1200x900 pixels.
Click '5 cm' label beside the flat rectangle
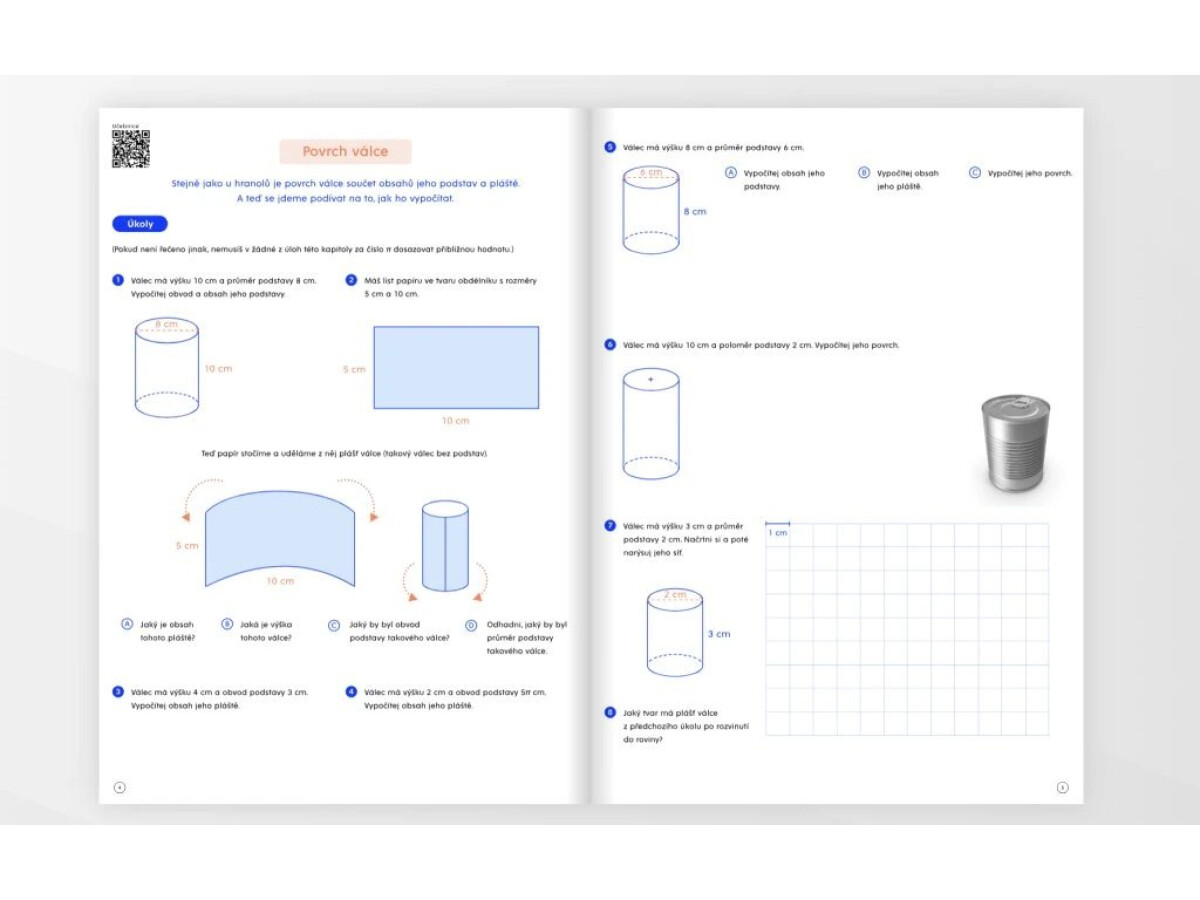click(x=355, y=369)
